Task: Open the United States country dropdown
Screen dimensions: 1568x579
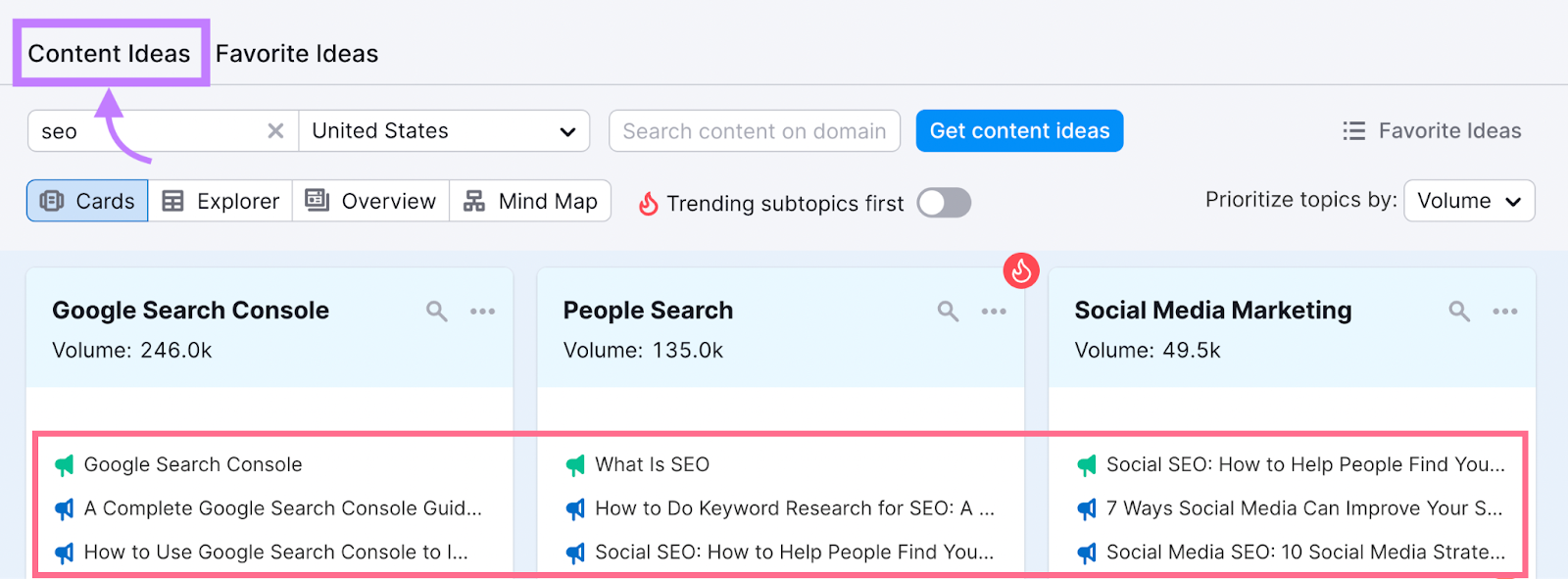Action: pos(443,130)
